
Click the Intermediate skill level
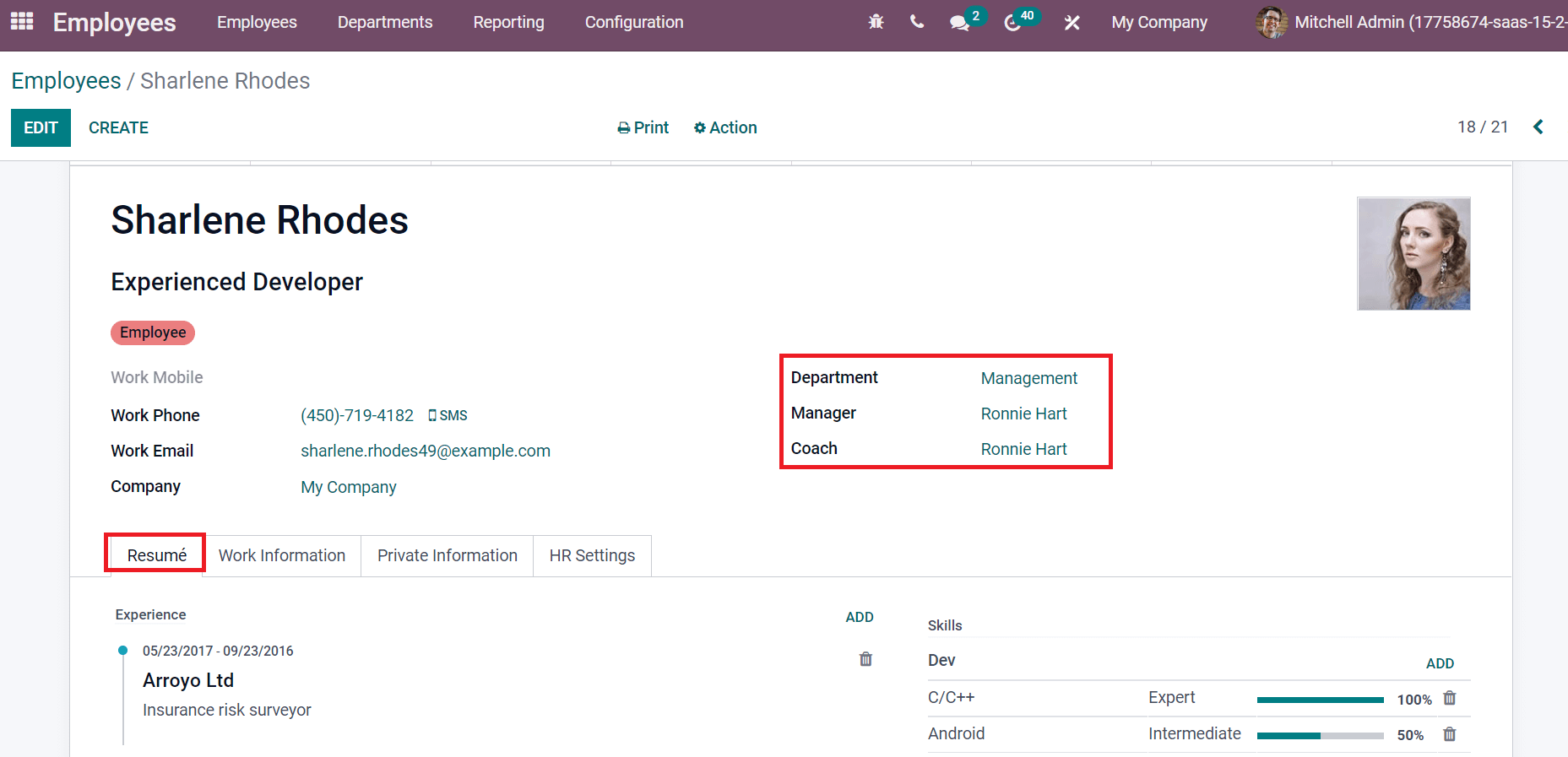pos(1194,733)
